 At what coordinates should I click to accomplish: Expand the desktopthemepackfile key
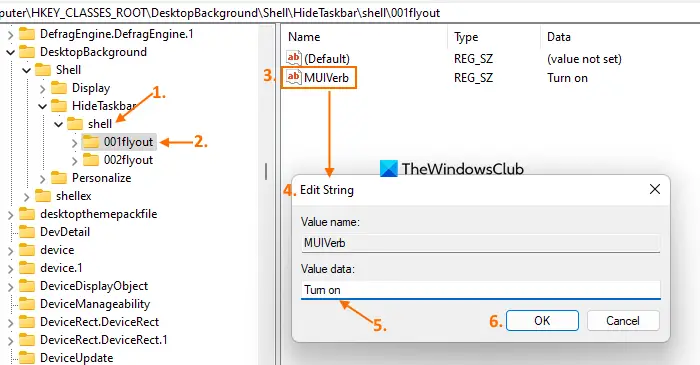(10, 215)
